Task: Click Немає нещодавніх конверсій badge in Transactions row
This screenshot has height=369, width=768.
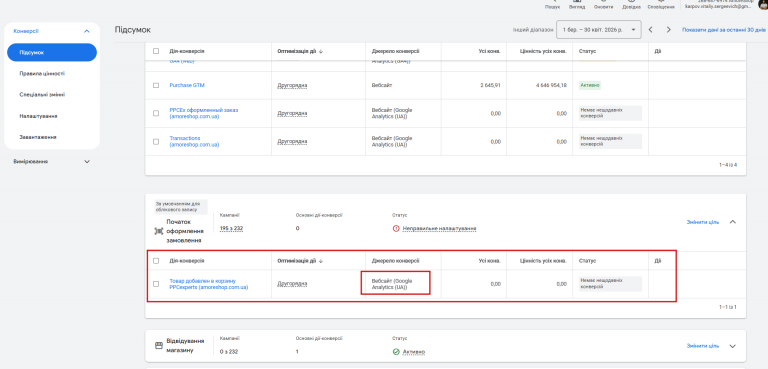Action: [610, 142]
